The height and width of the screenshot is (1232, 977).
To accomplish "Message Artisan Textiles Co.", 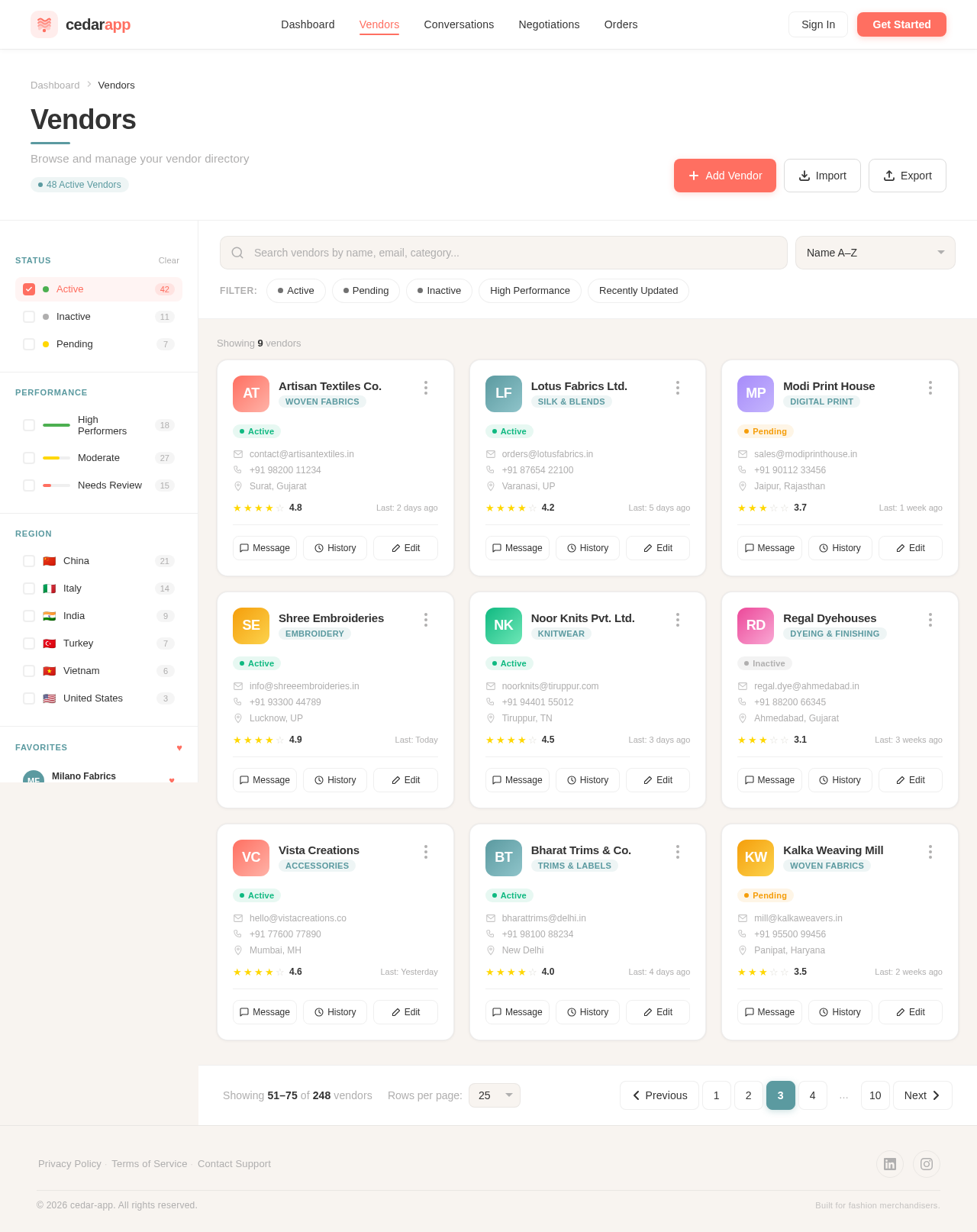I will pyautogui.click(x=265, y=548).
